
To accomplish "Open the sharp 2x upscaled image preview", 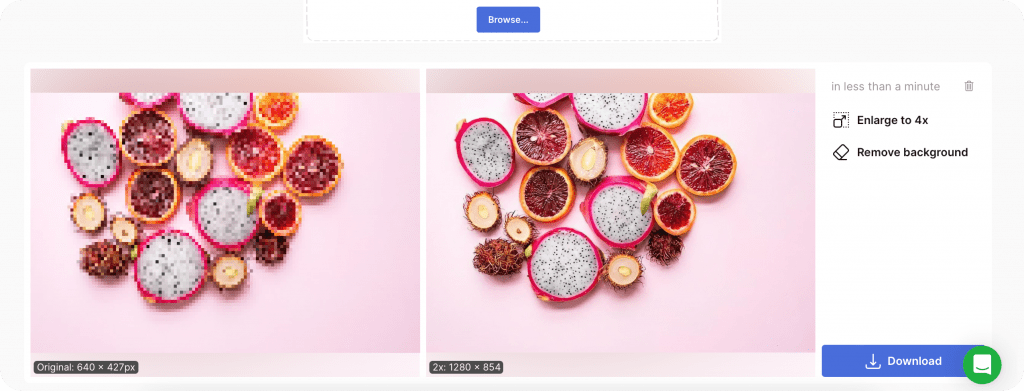I will coord(620,223).
